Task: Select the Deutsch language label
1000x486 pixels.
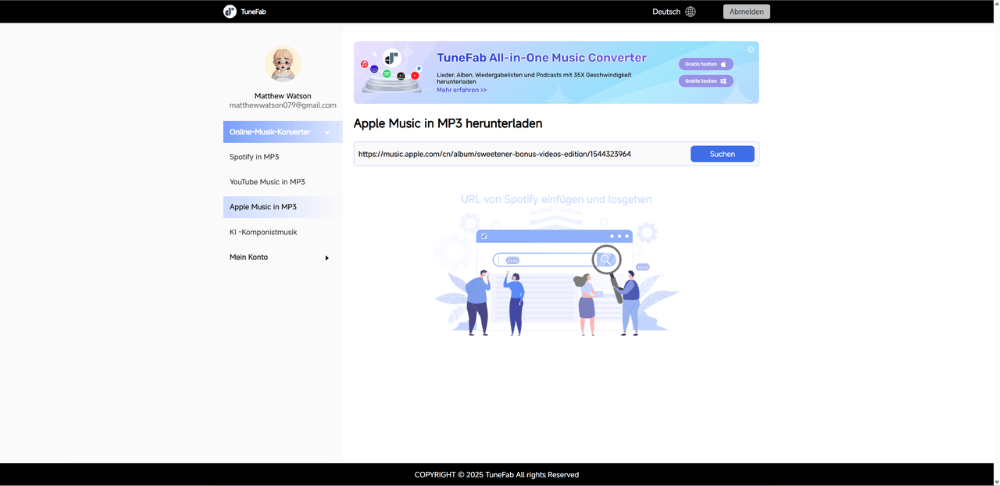Action: tap(666, 11)
